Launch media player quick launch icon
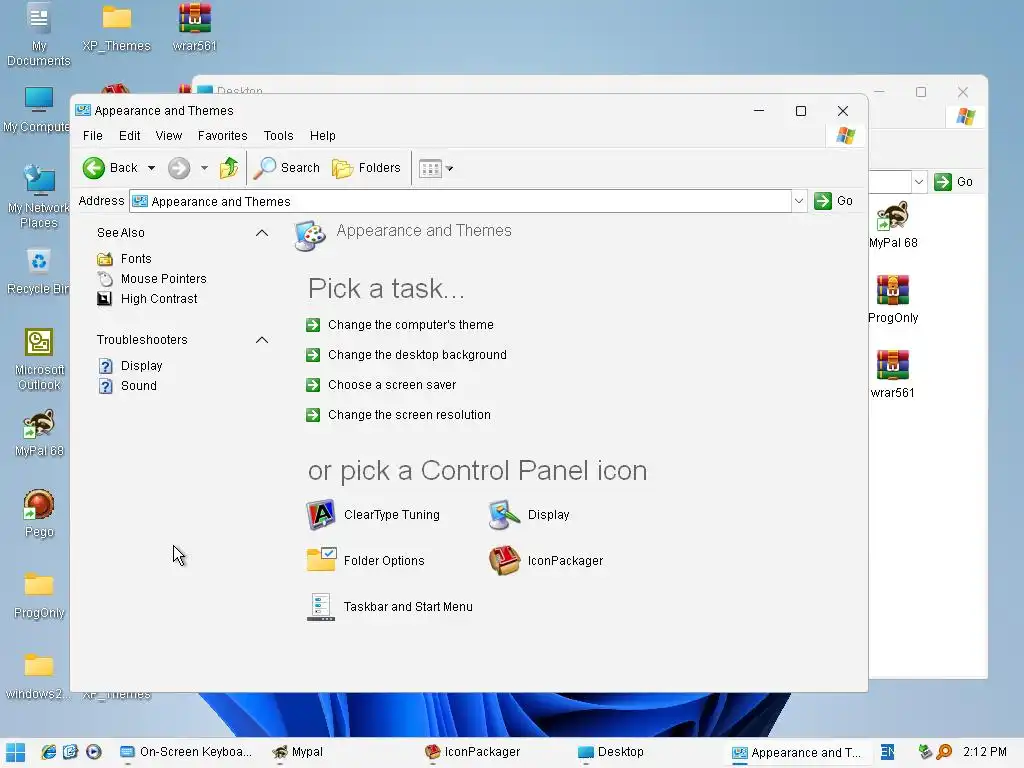Screen dimensions: 1024x768 coord(93,752)
